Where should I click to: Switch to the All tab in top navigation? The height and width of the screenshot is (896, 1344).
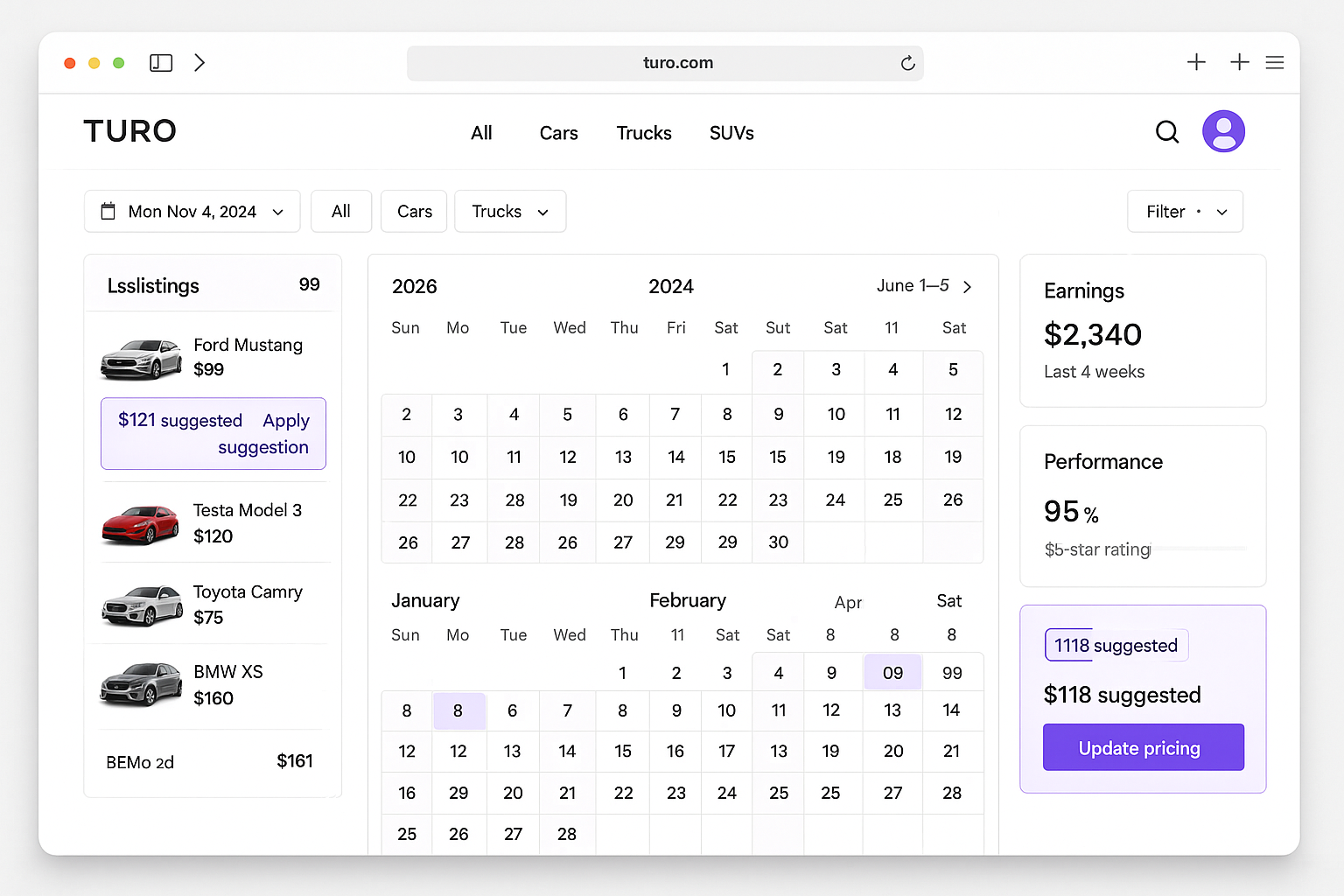click(x=481, y=133)
